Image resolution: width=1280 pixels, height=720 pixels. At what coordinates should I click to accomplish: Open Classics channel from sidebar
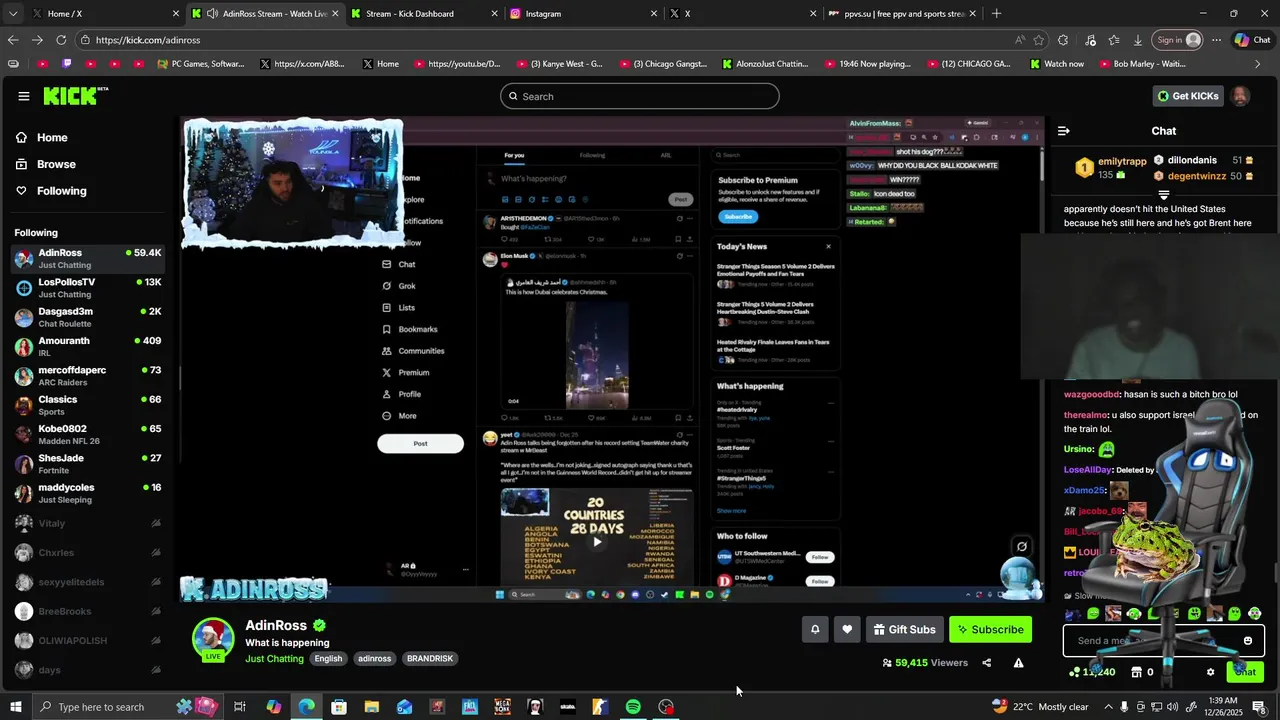(88, 405)
